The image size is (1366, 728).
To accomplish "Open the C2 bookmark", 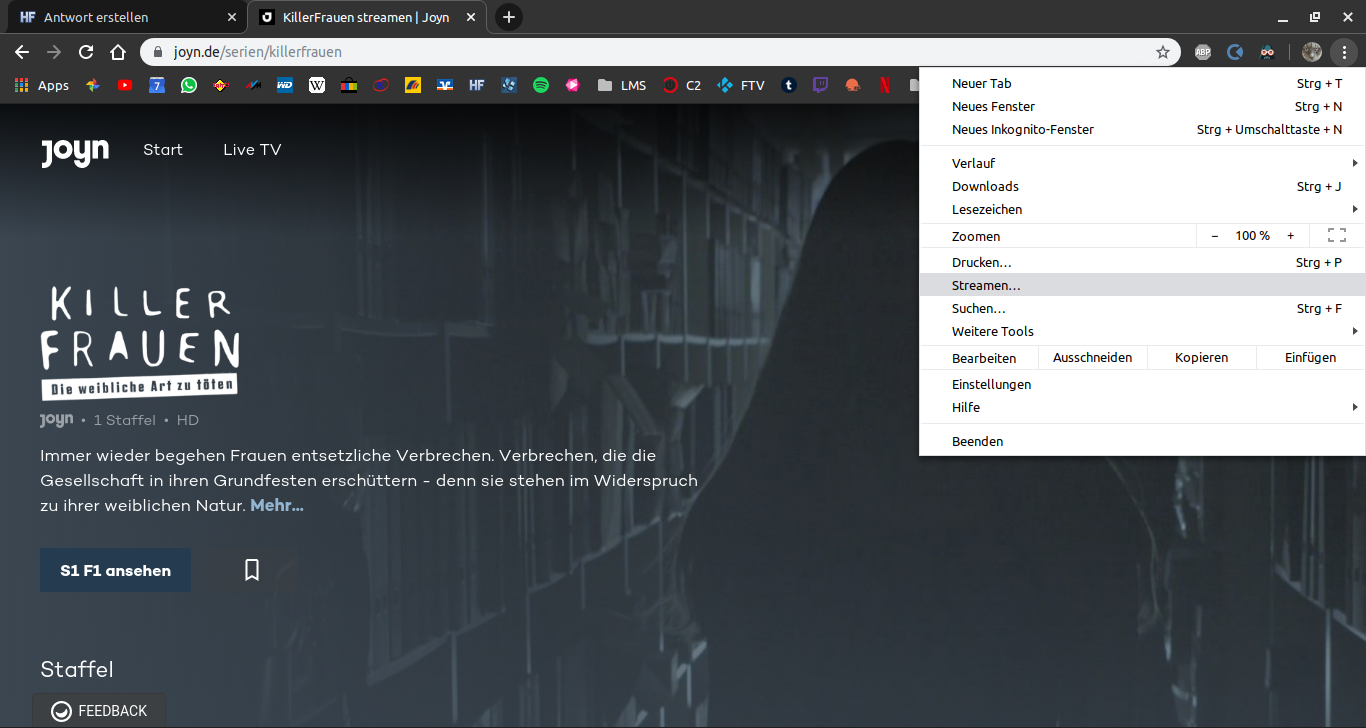I will tap(682, 86).
